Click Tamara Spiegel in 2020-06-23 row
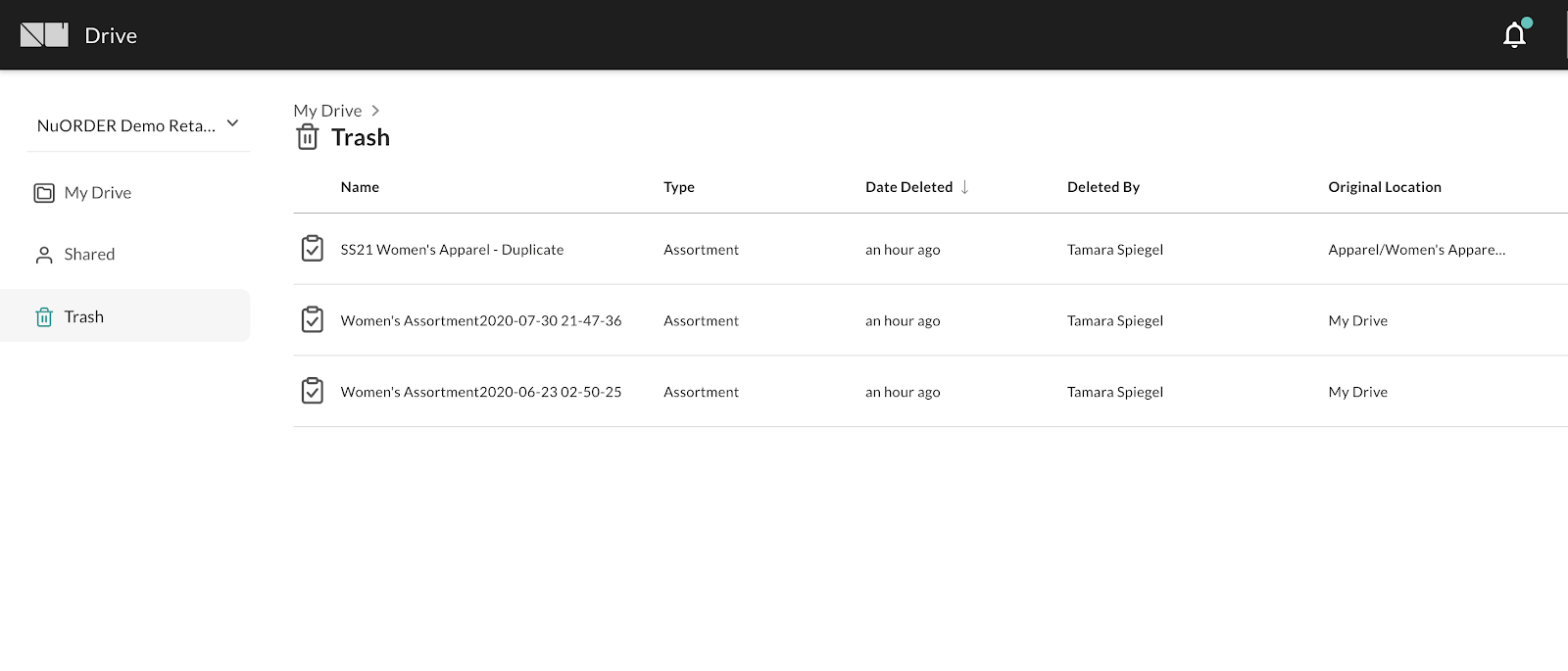This screenshot has height=671, width=1568. pos(1115,392)
